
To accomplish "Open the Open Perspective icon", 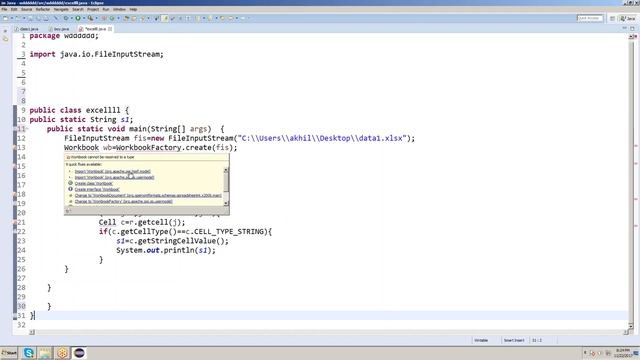I will [612, 18].
